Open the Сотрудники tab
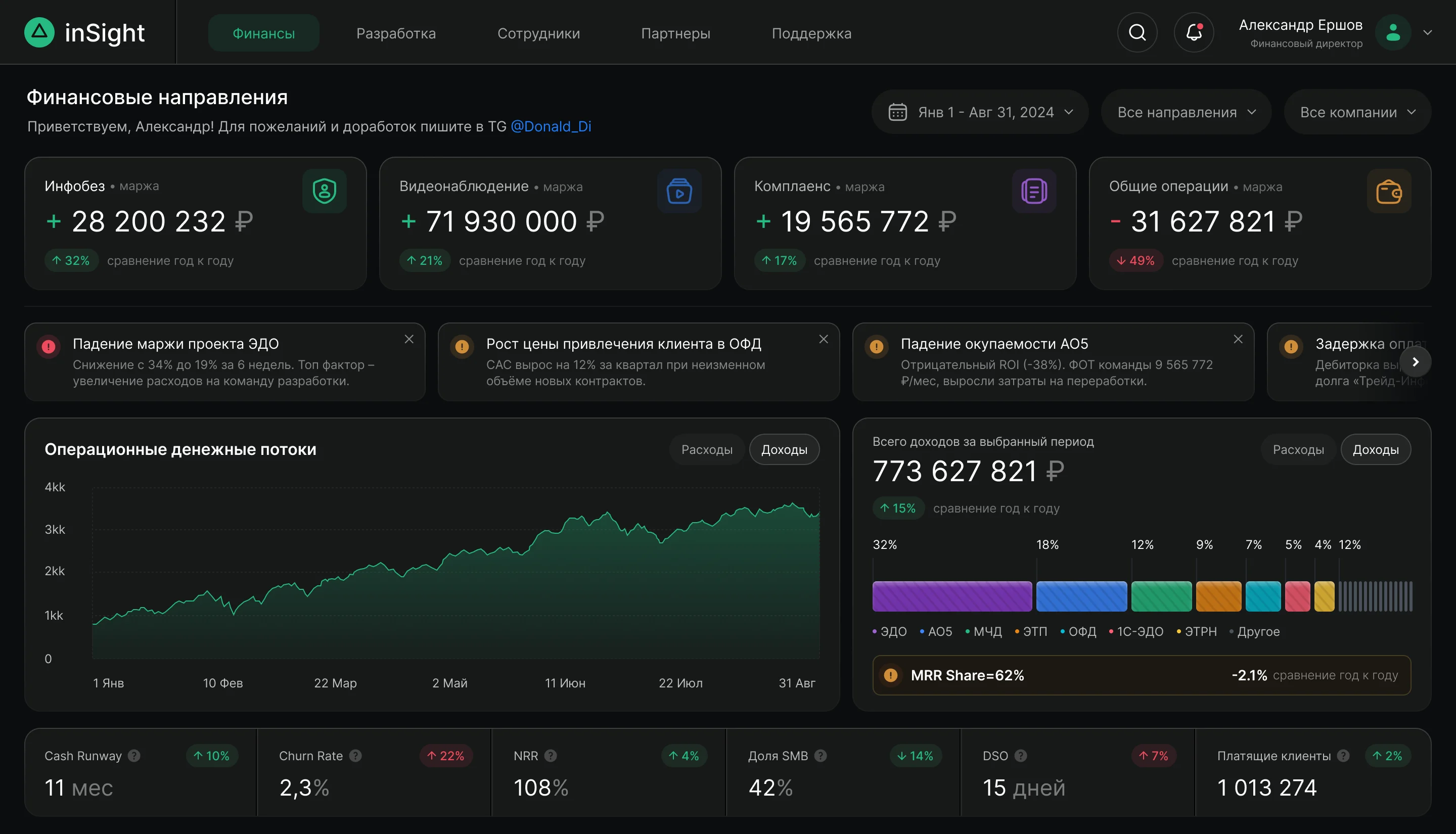1456x834 pixels. [538, 33]
